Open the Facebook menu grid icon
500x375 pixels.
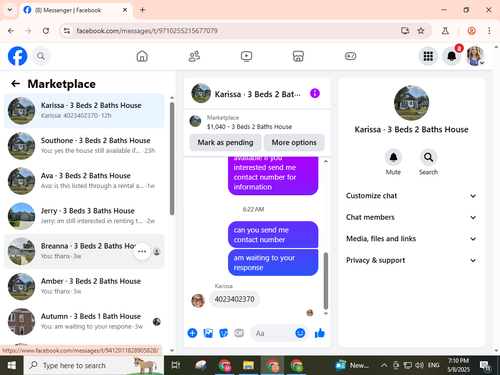[428, 56]
